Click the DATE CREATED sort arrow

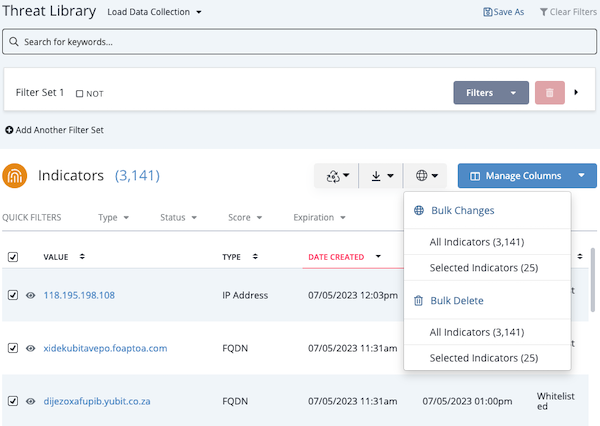pyautogui.click(x=378, y=256)
